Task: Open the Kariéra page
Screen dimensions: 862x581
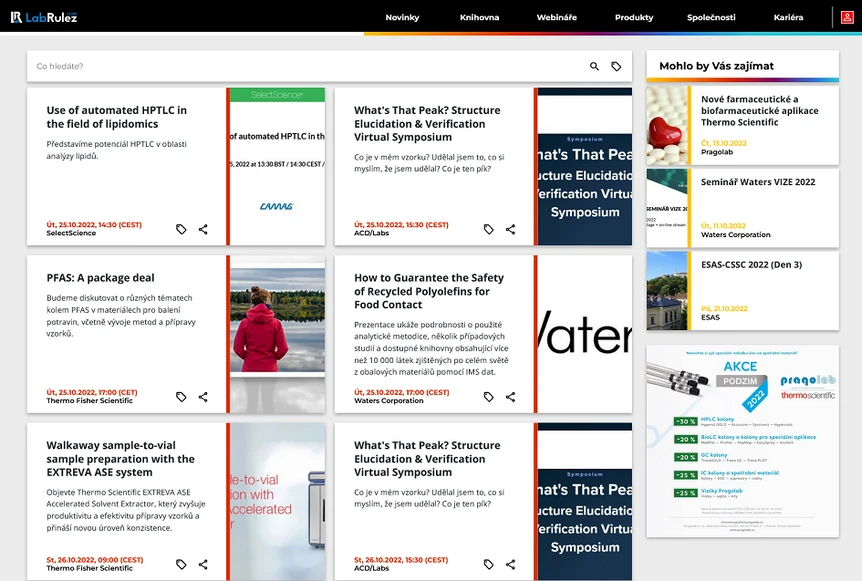Action: coord(788,18)
